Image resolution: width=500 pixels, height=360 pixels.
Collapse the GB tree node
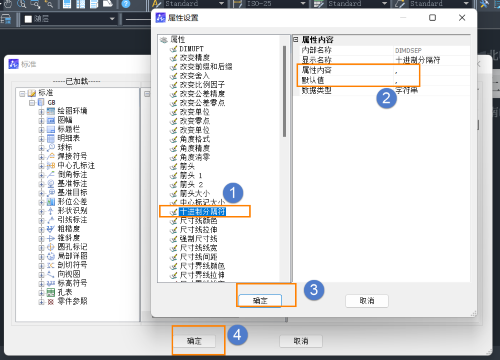coord(32,102)
